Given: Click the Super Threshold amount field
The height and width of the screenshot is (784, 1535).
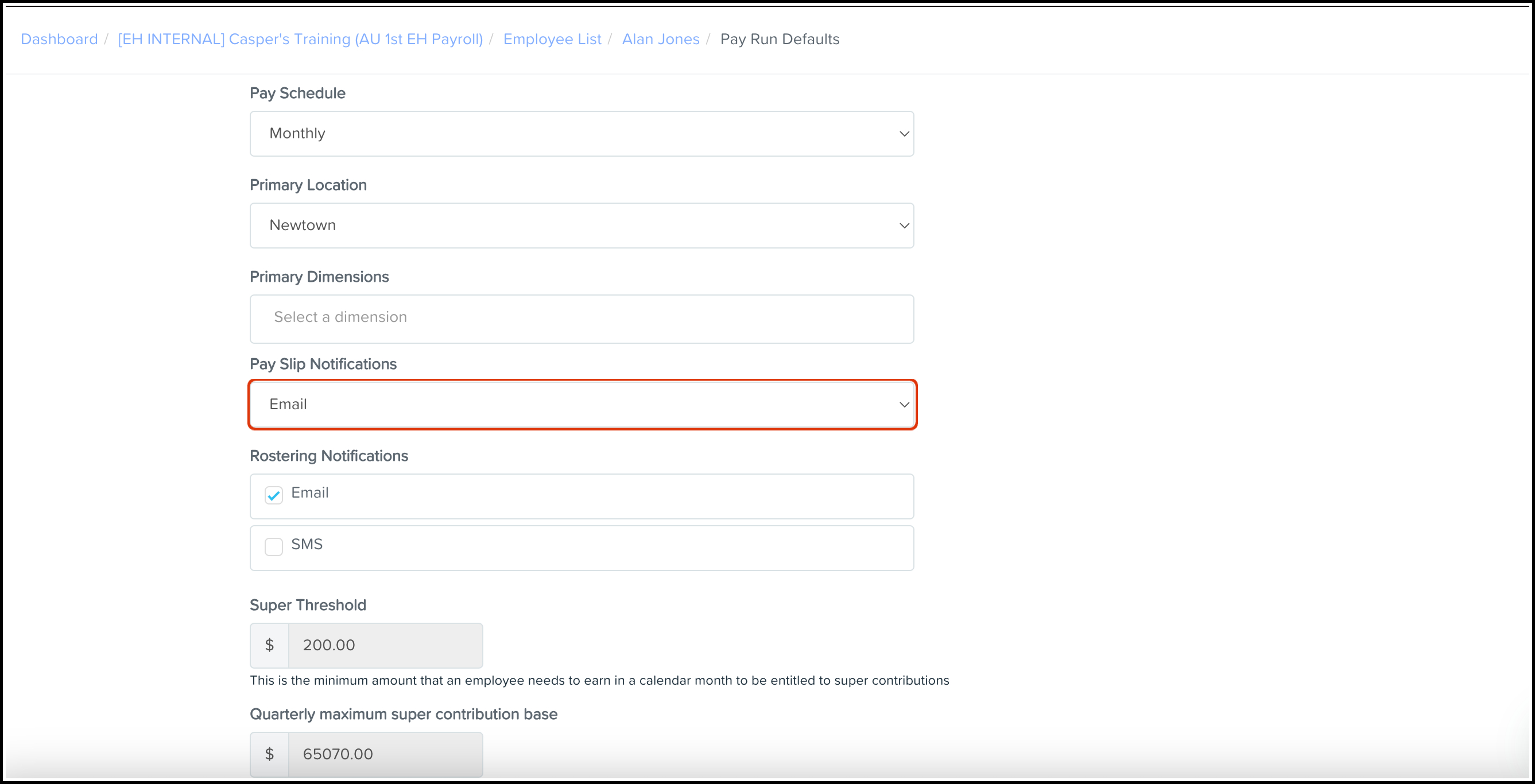Looking at the screenshot, I should [385, 645].
